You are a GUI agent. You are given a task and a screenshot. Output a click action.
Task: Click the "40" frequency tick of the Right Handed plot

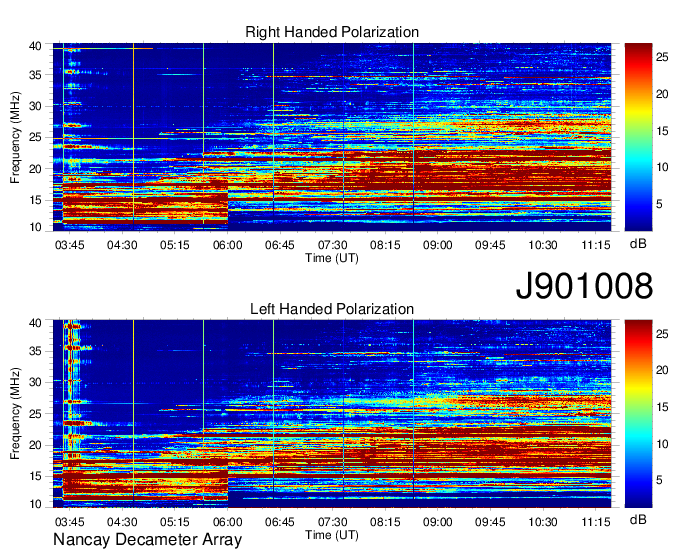(x=35, y=46)
